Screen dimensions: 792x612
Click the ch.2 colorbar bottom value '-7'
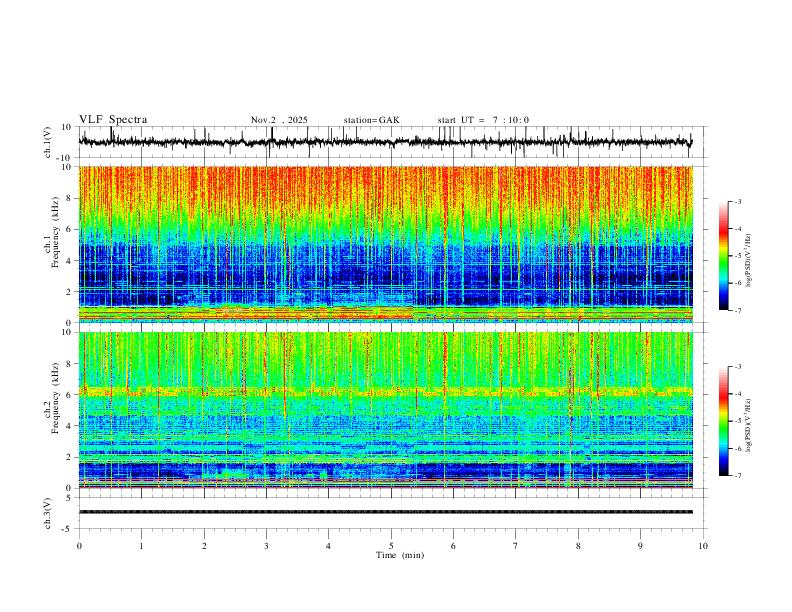(x=737, y=476)
